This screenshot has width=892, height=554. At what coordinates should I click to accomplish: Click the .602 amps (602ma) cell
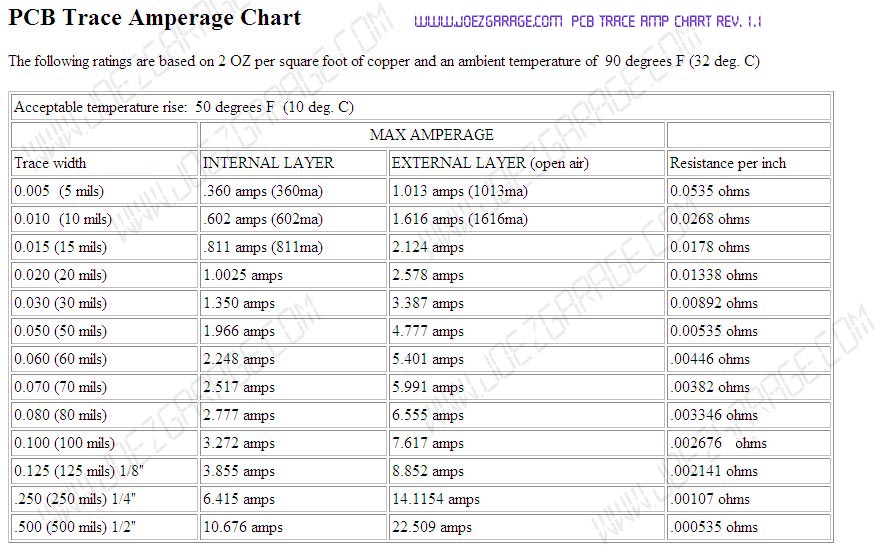(x=263, y=219)
